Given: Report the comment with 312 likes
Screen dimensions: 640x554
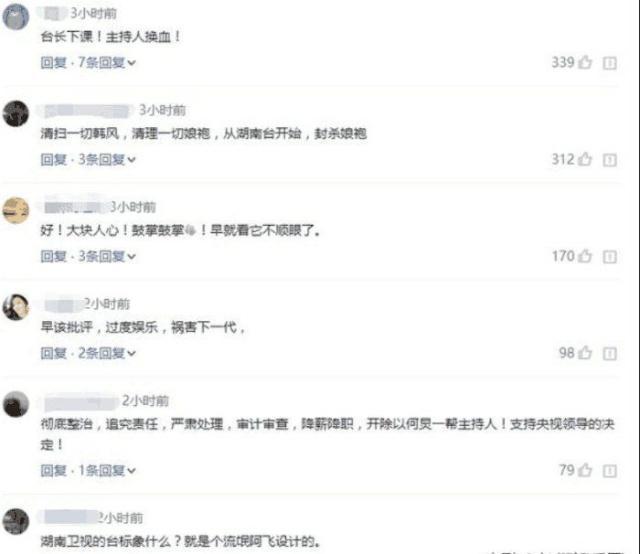Looking at the screenshot, I should (610, 160).
